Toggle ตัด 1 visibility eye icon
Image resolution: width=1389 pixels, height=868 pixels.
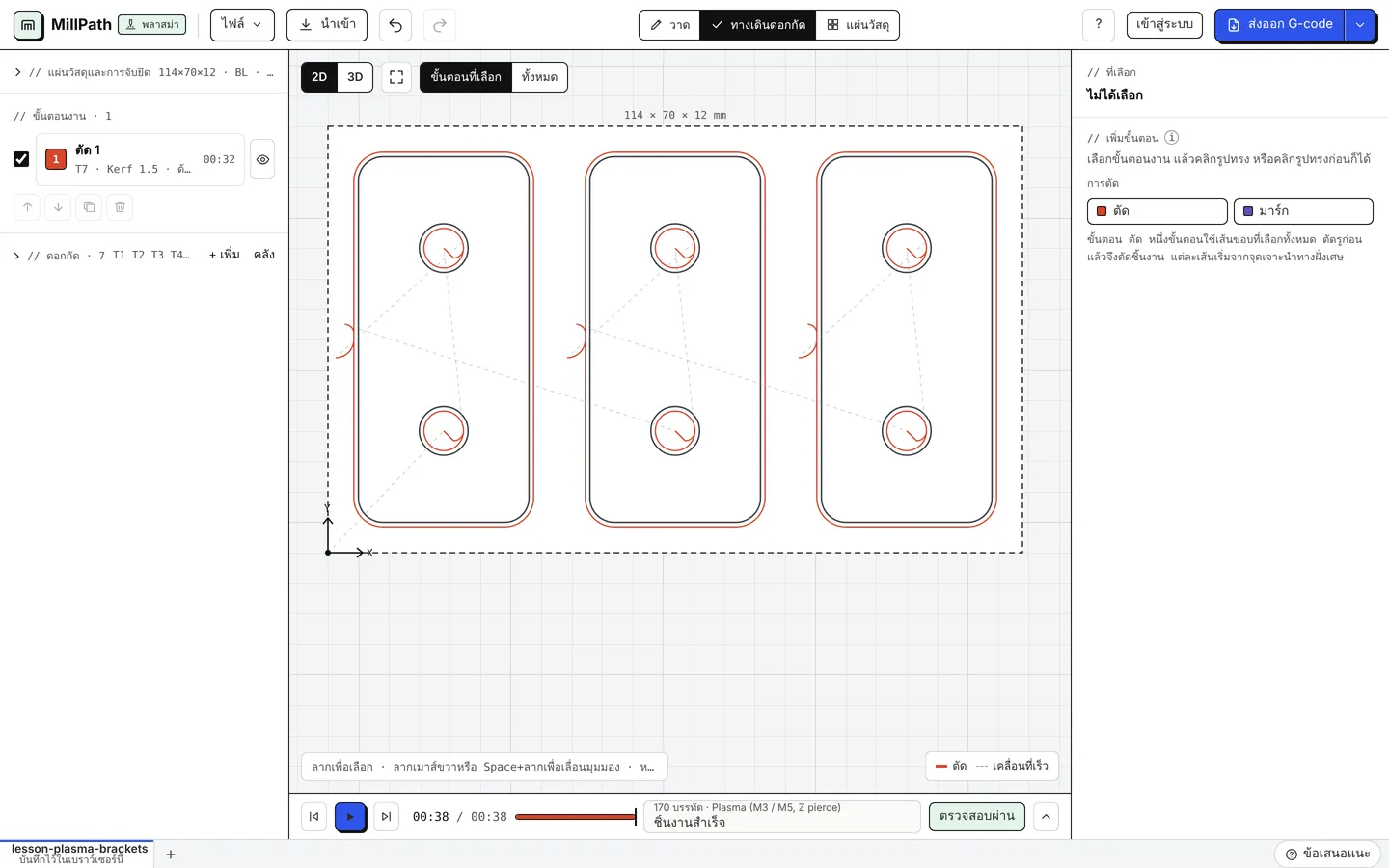coord(262,159)
